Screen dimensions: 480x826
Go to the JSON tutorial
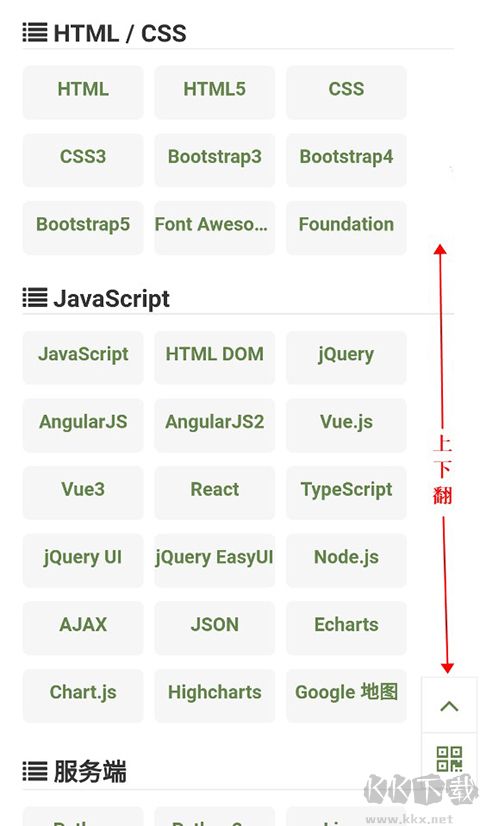214,628
